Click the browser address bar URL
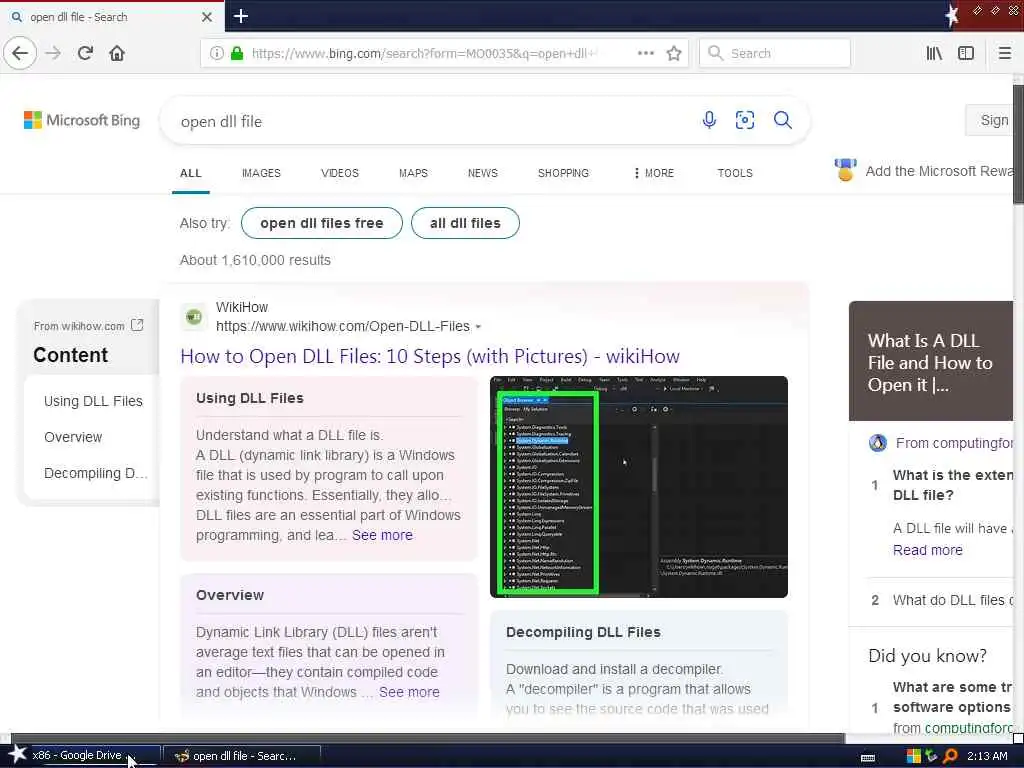This screenshot has height=768, width=1024. point(423,54)
